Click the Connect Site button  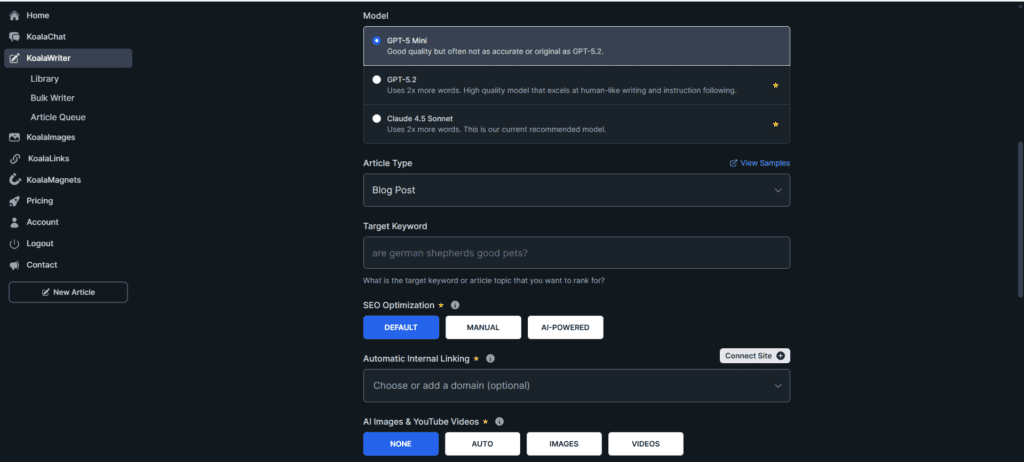coord(755,355)
